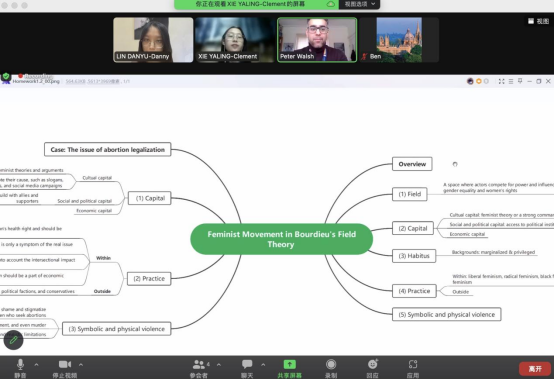This screenshot has height=379, width=554.
Task: Open the list menu icon in viewer
Action: pos(511,81)
